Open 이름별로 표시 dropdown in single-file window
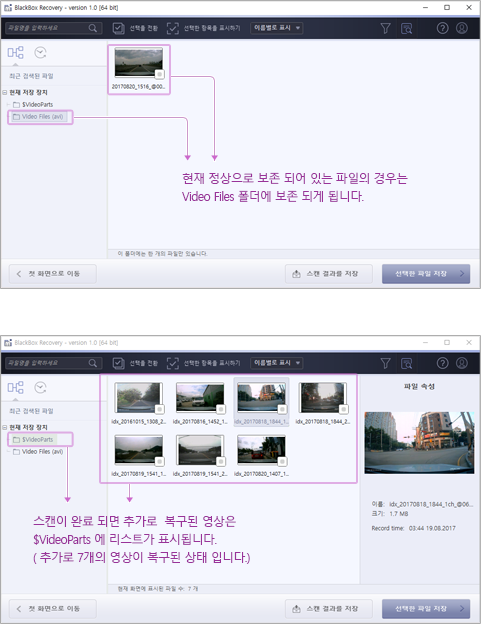The height and width of the screenshot is (624, 481). point(277,28)
